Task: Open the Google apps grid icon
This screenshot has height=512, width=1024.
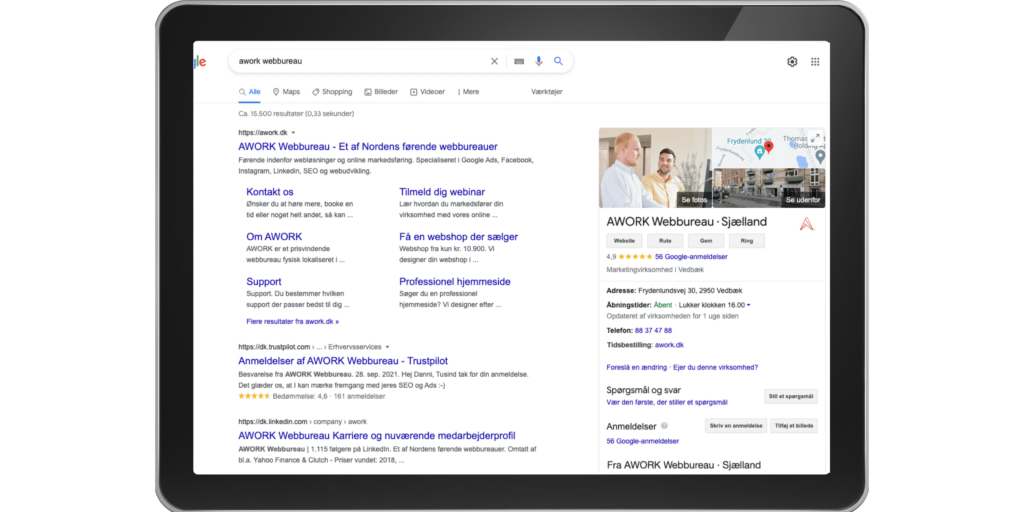Action: [x=815, y=61]
